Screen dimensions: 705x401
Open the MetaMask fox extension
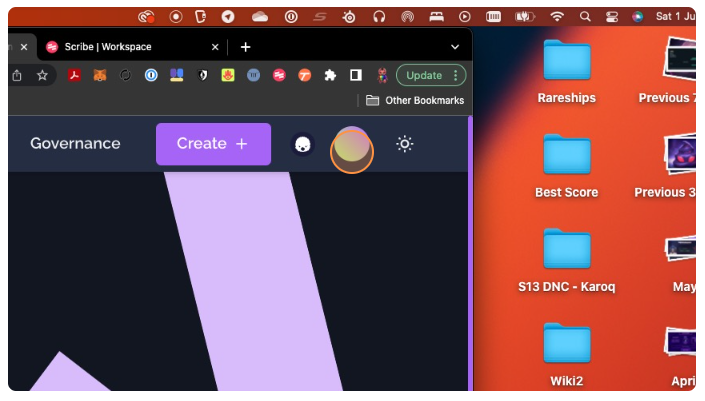click(100, 75)
